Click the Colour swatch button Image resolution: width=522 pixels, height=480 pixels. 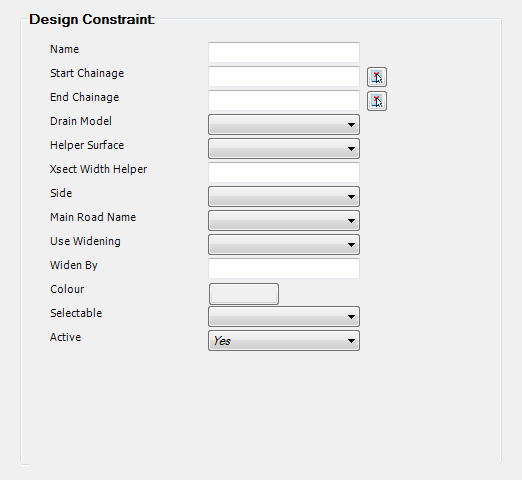[x=244, y=294]
